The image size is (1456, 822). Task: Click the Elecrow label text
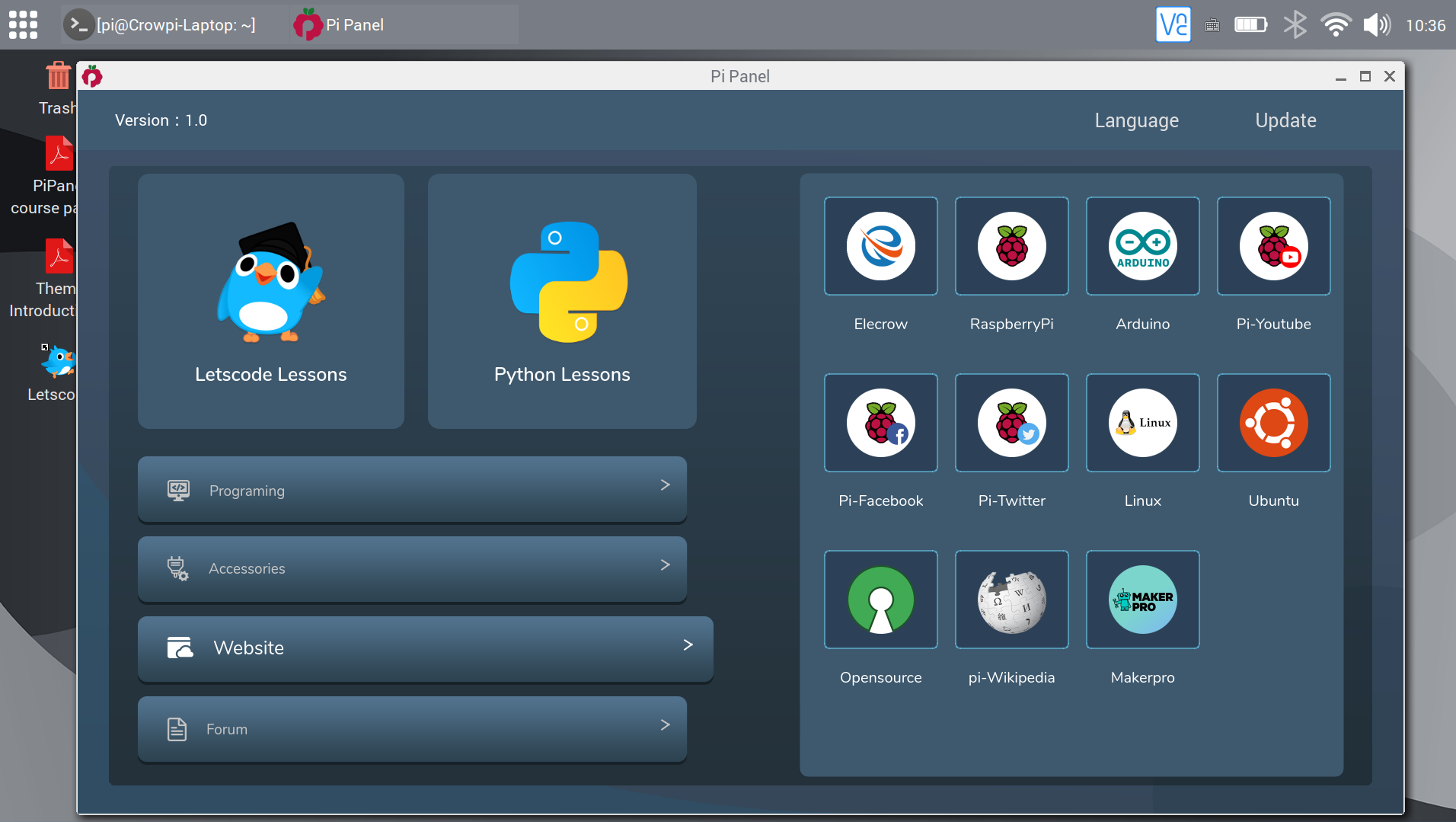tap(880, 324)
